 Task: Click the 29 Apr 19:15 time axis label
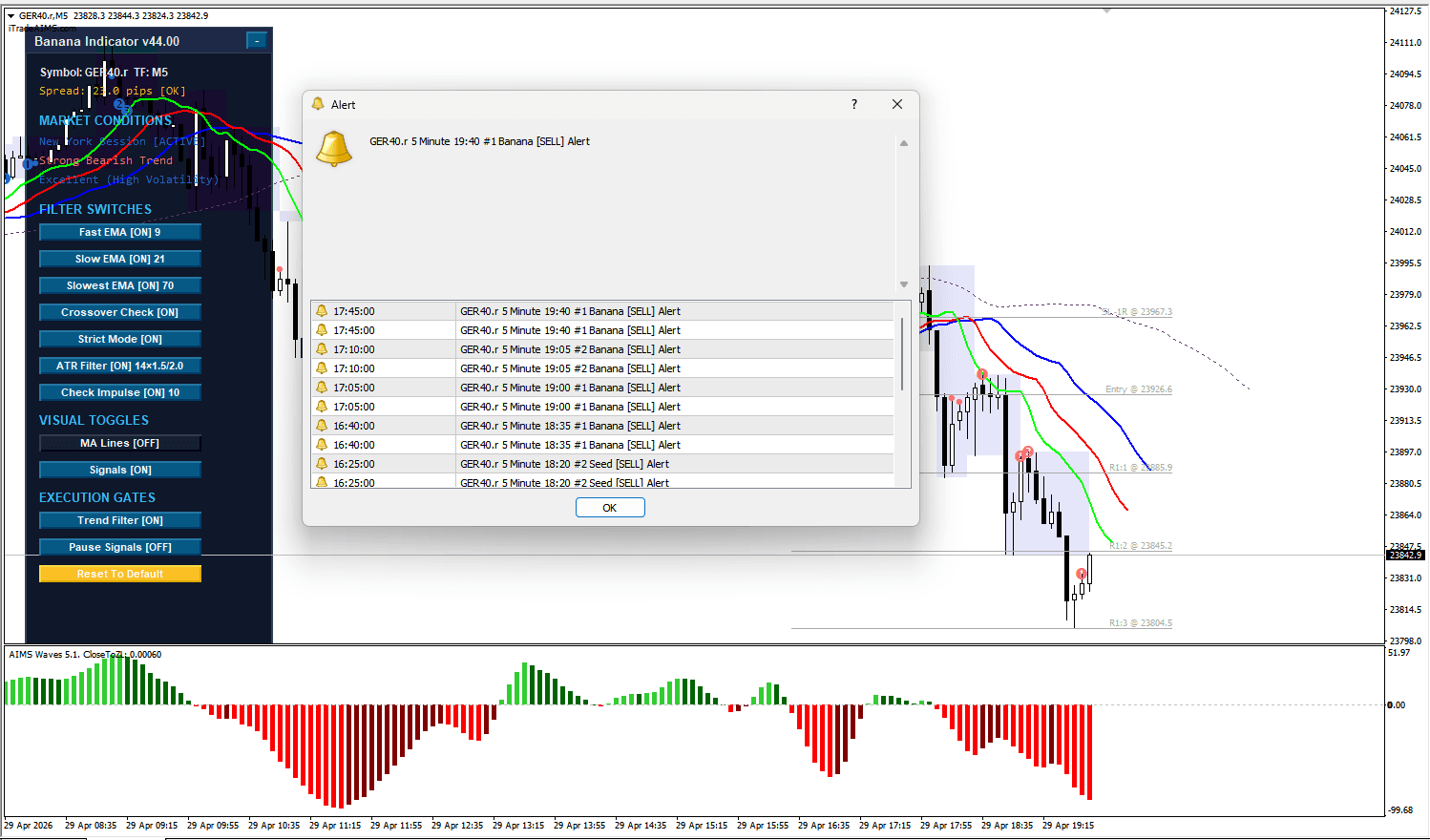coord(1068,826)
